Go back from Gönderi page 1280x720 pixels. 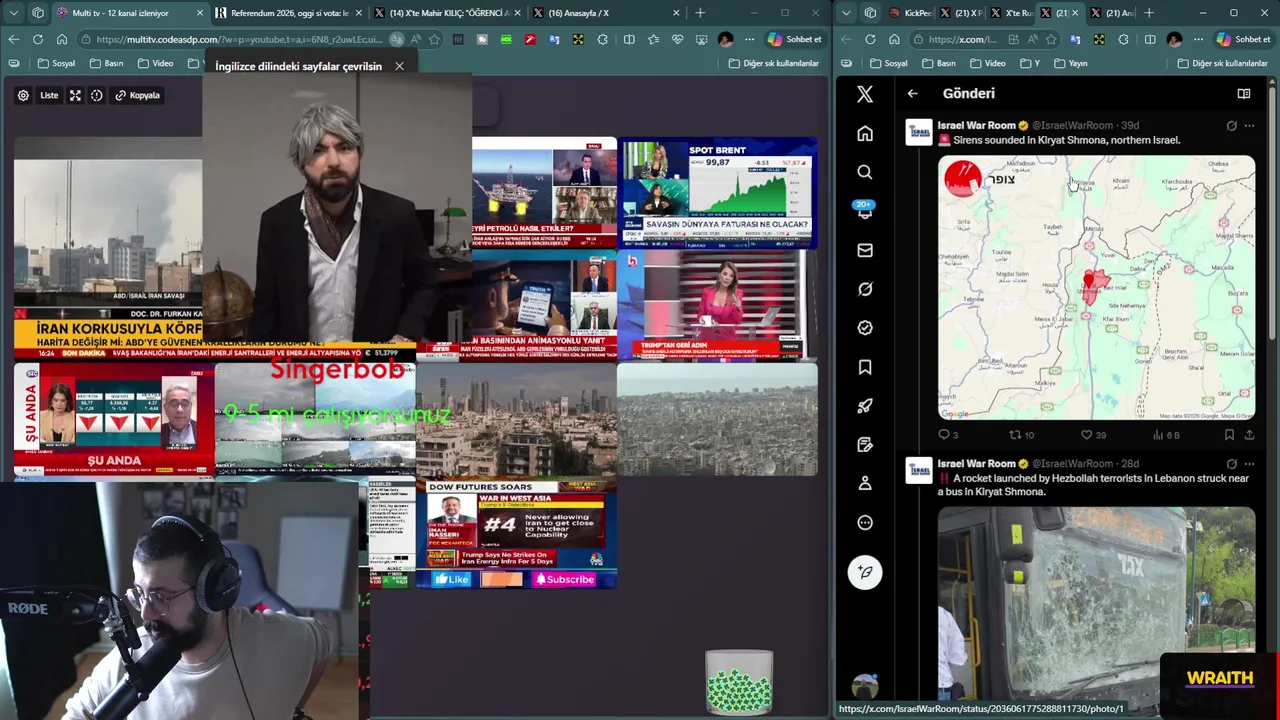[x=912, y=93]
